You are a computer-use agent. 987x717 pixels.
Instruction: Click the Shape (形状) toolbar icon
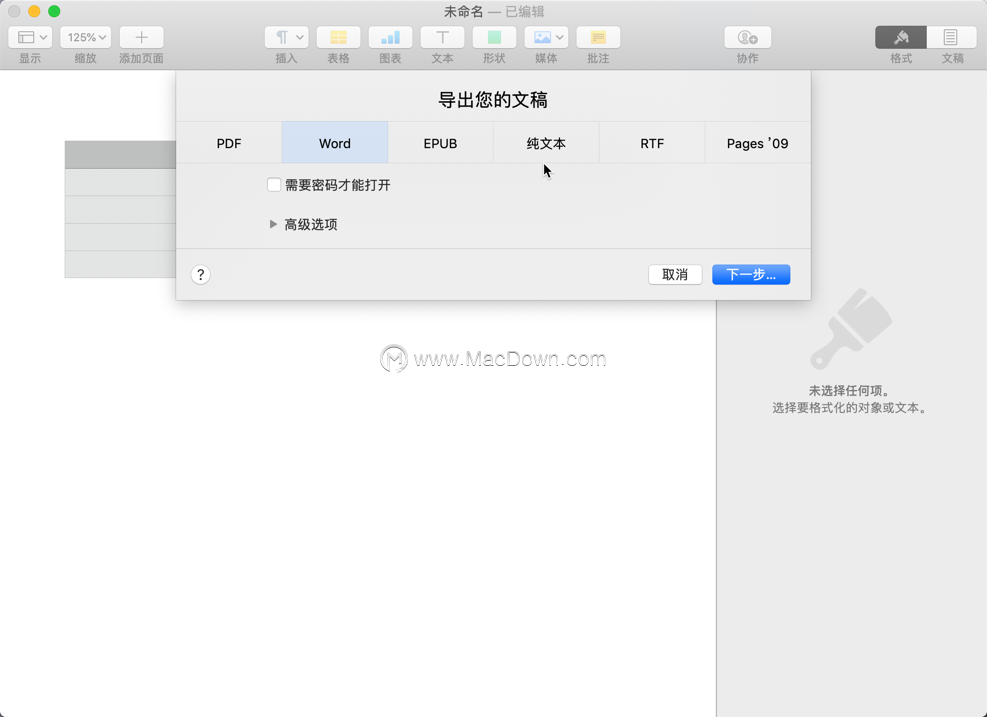click(494, 37)
